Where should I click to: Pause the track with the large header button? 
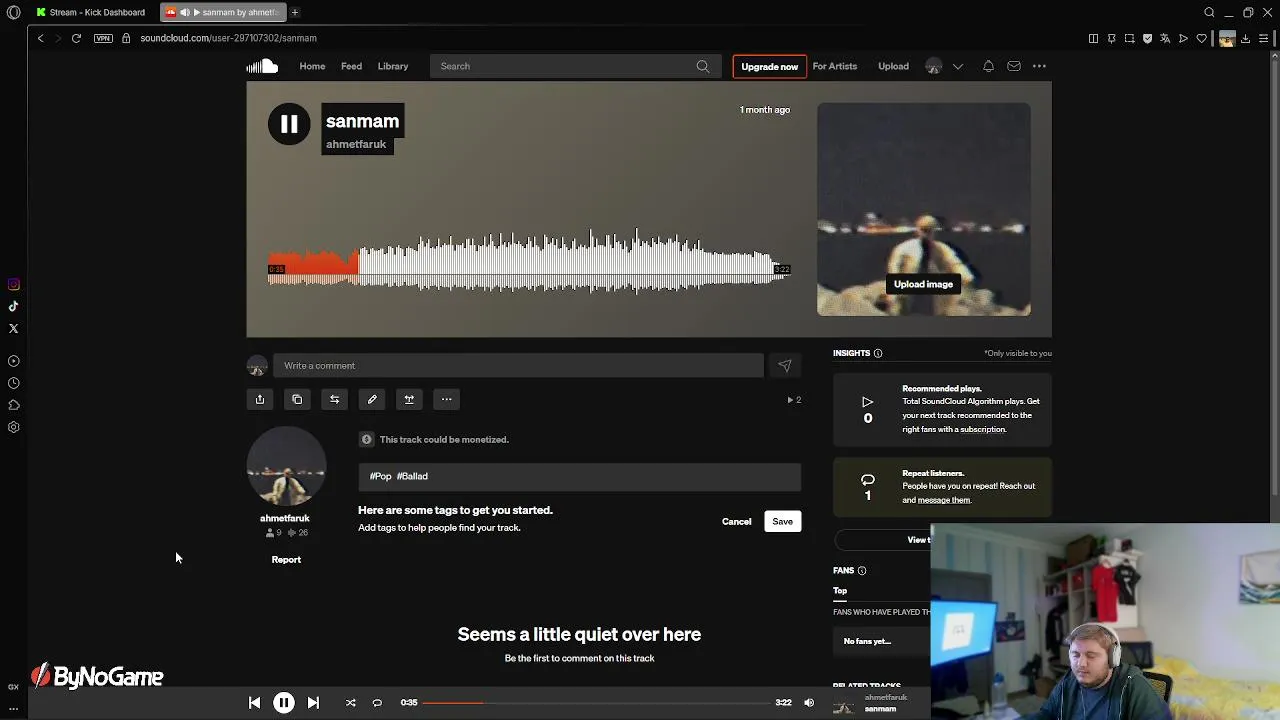(x=289, y=124)
